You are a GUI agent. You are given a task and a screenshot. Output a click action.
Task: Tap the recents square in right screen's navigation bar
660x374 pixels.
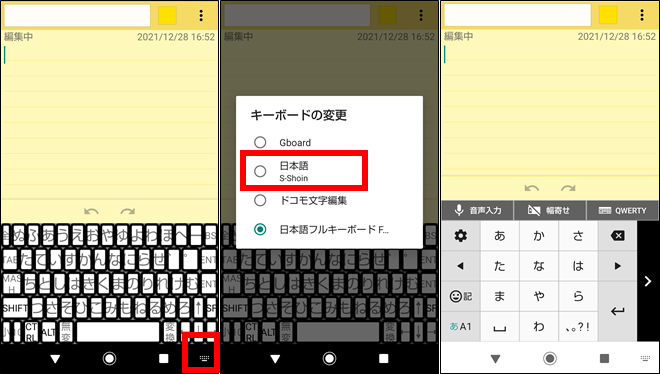tap(604, 358)
